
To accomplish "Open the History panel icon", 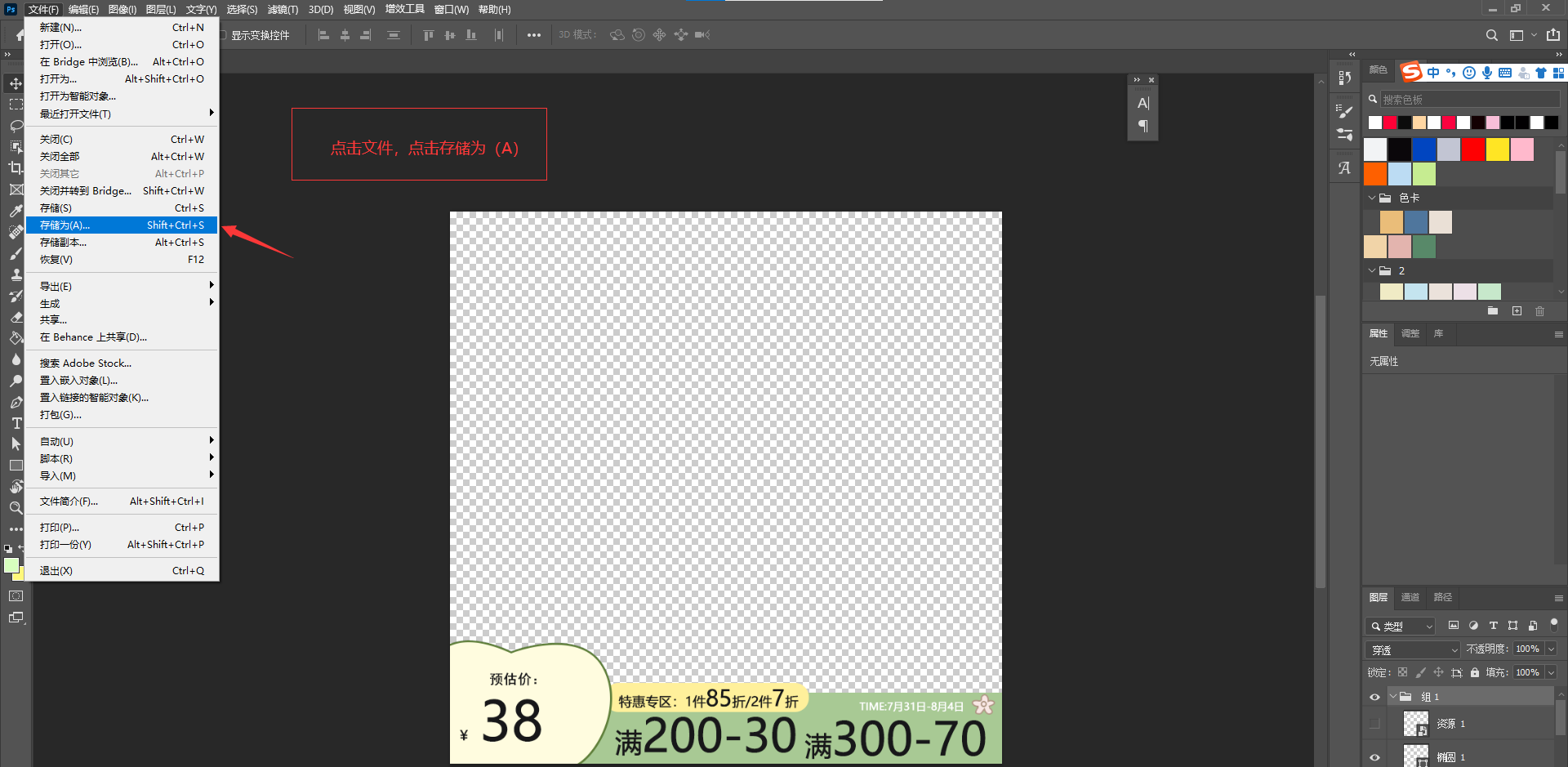I will coord(1344,78).
